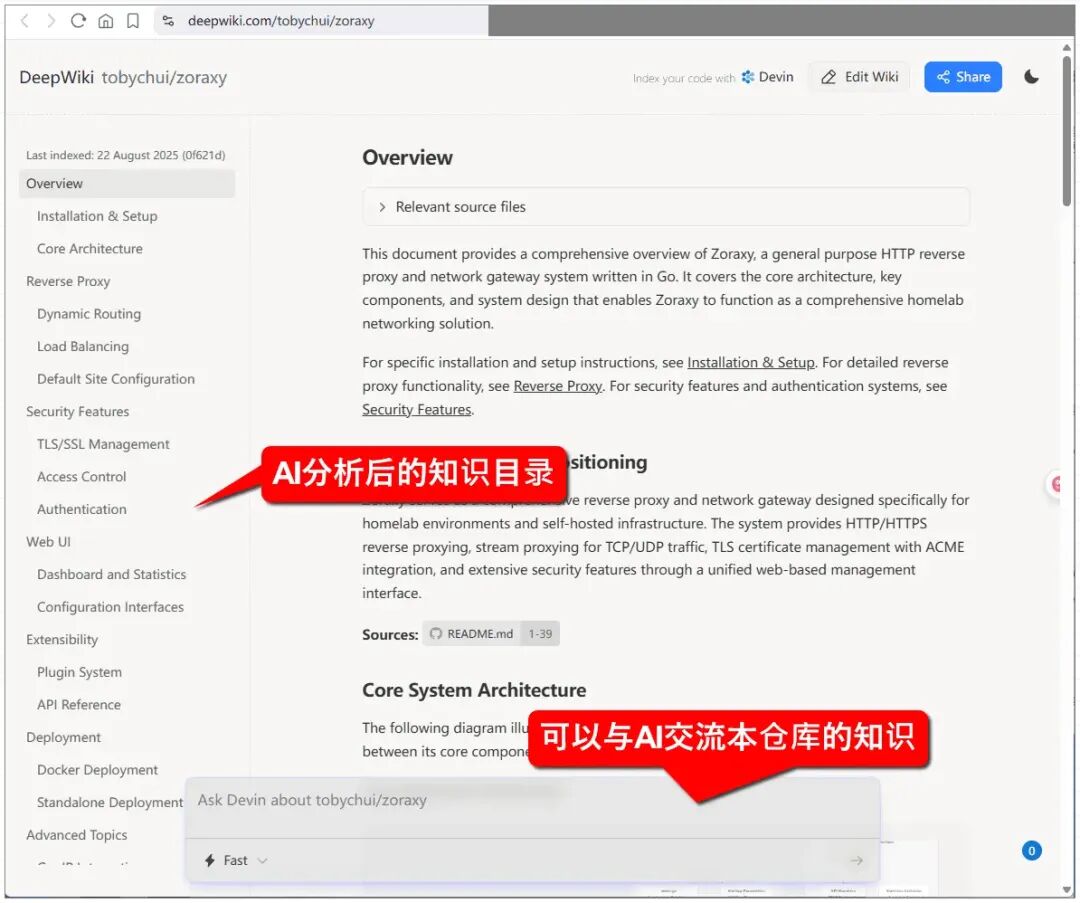The image size is (1080, 903).
Task: Click the blue Share button
Action: (963, 77)
